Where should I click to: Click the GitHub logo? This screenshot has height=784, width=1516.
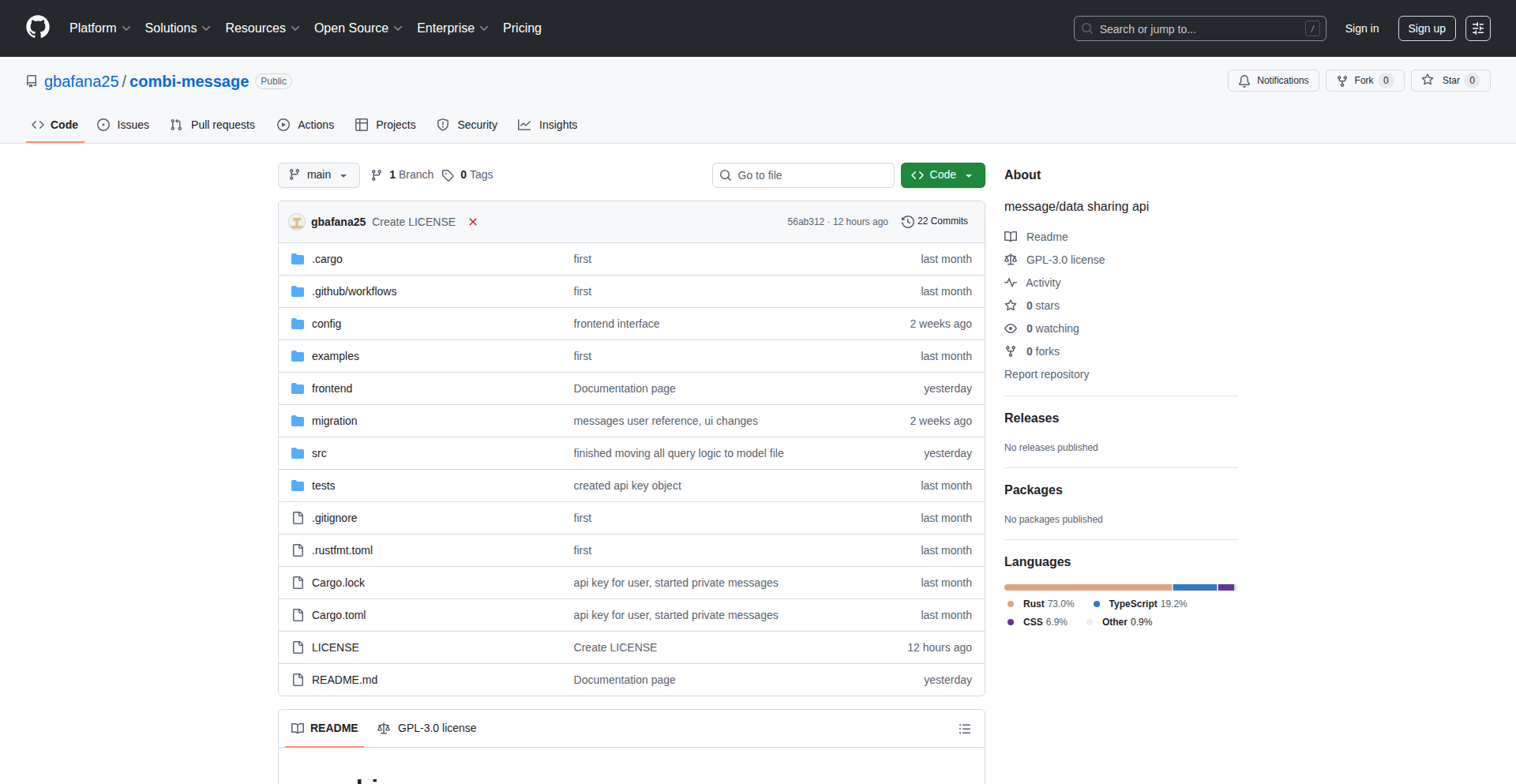pos(37,28)
